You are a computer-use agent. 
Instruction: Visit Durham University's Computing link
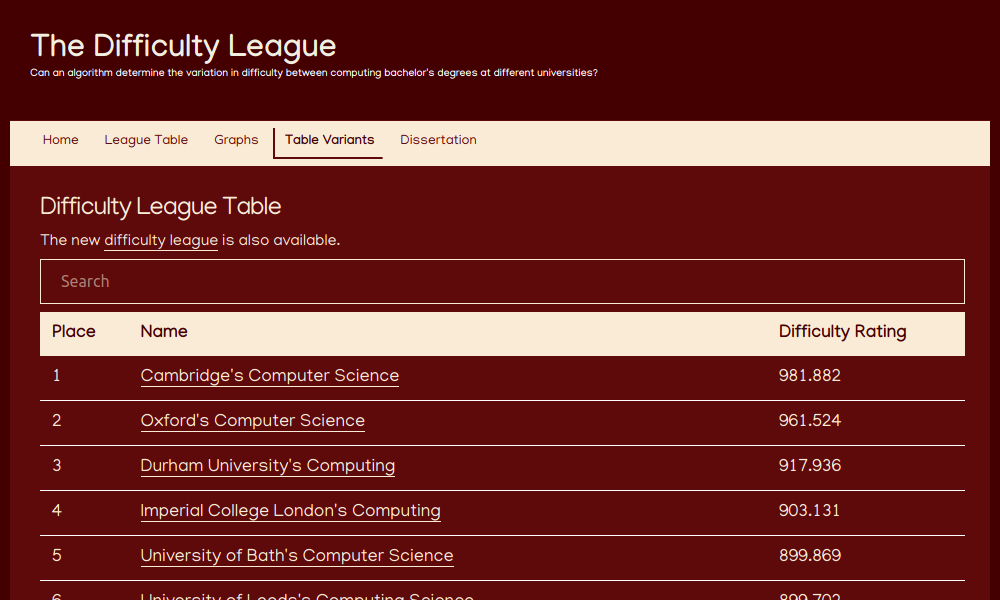(x=267, y=466)
